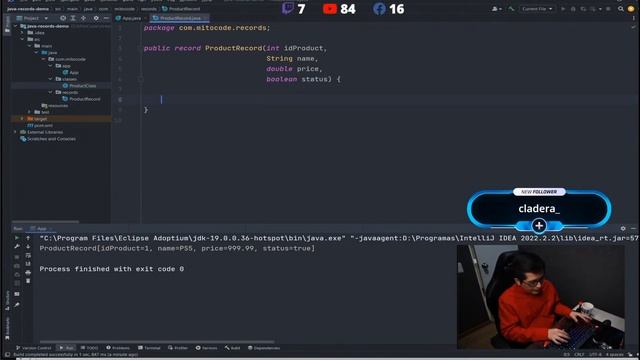640x360 pixels.
Task: Click the wrench icon in Run panel toolbar
Action: pyautogui.click(x=17, y=247)
